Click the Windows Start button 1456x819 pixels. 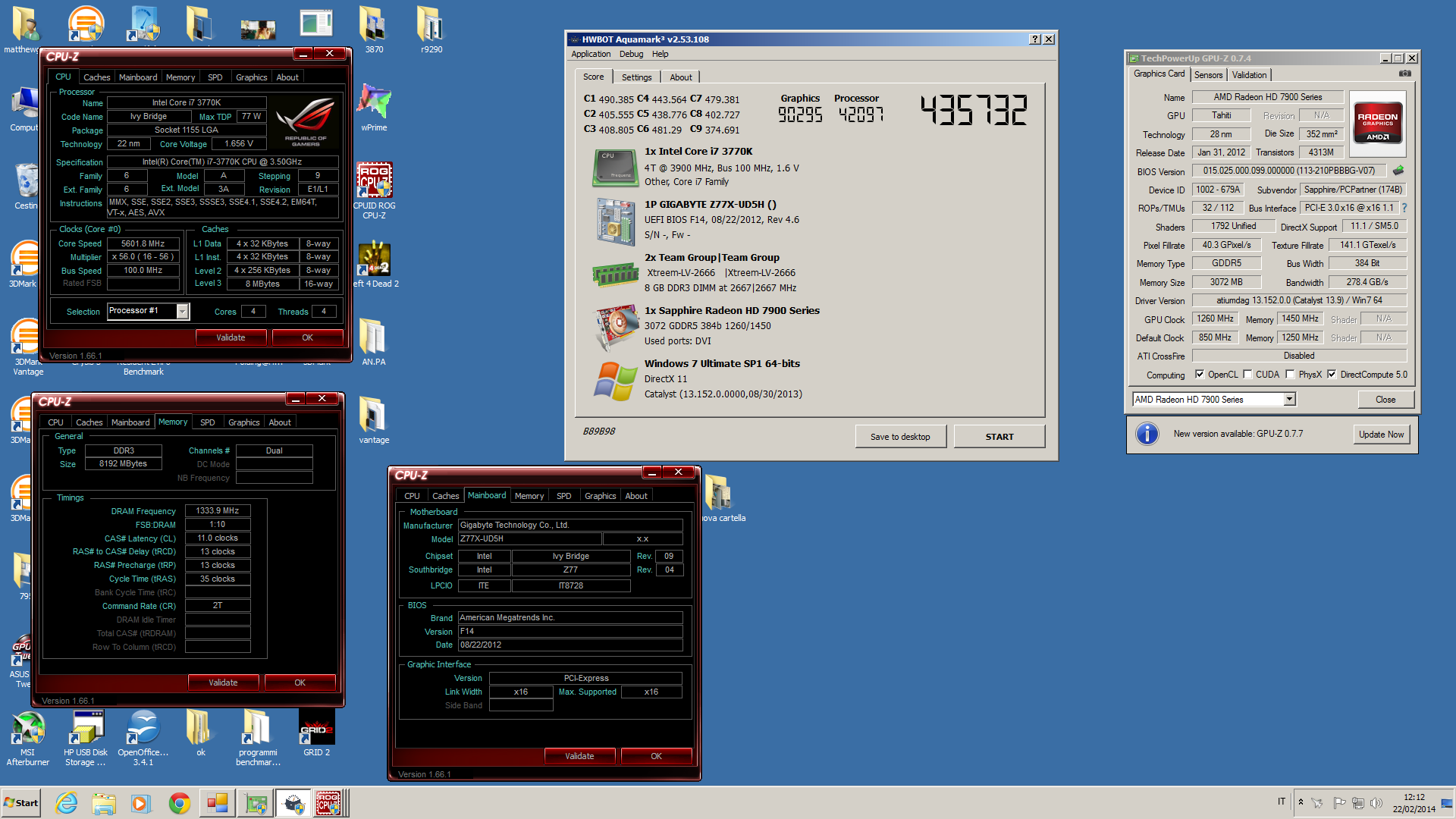coord(20,803)
